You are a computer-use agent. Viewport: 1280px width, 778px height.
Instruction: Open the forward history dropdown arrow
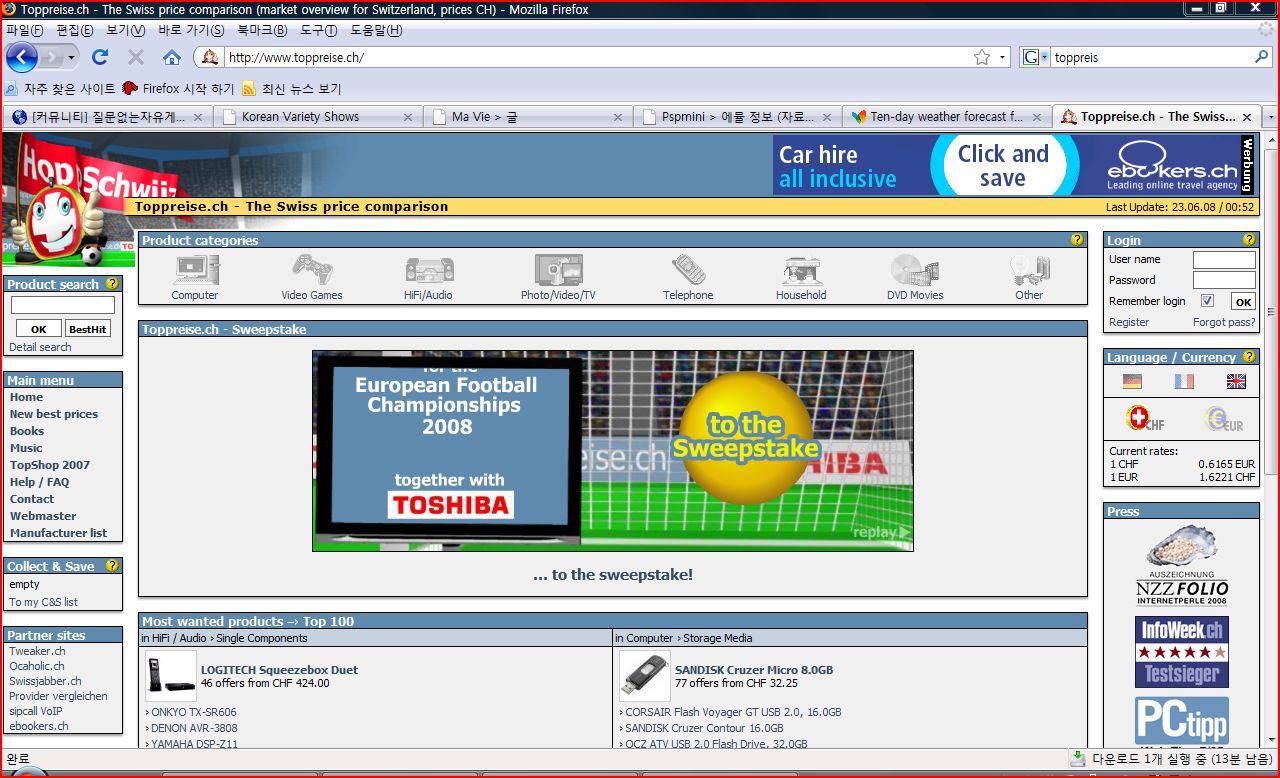coord(71,58)
